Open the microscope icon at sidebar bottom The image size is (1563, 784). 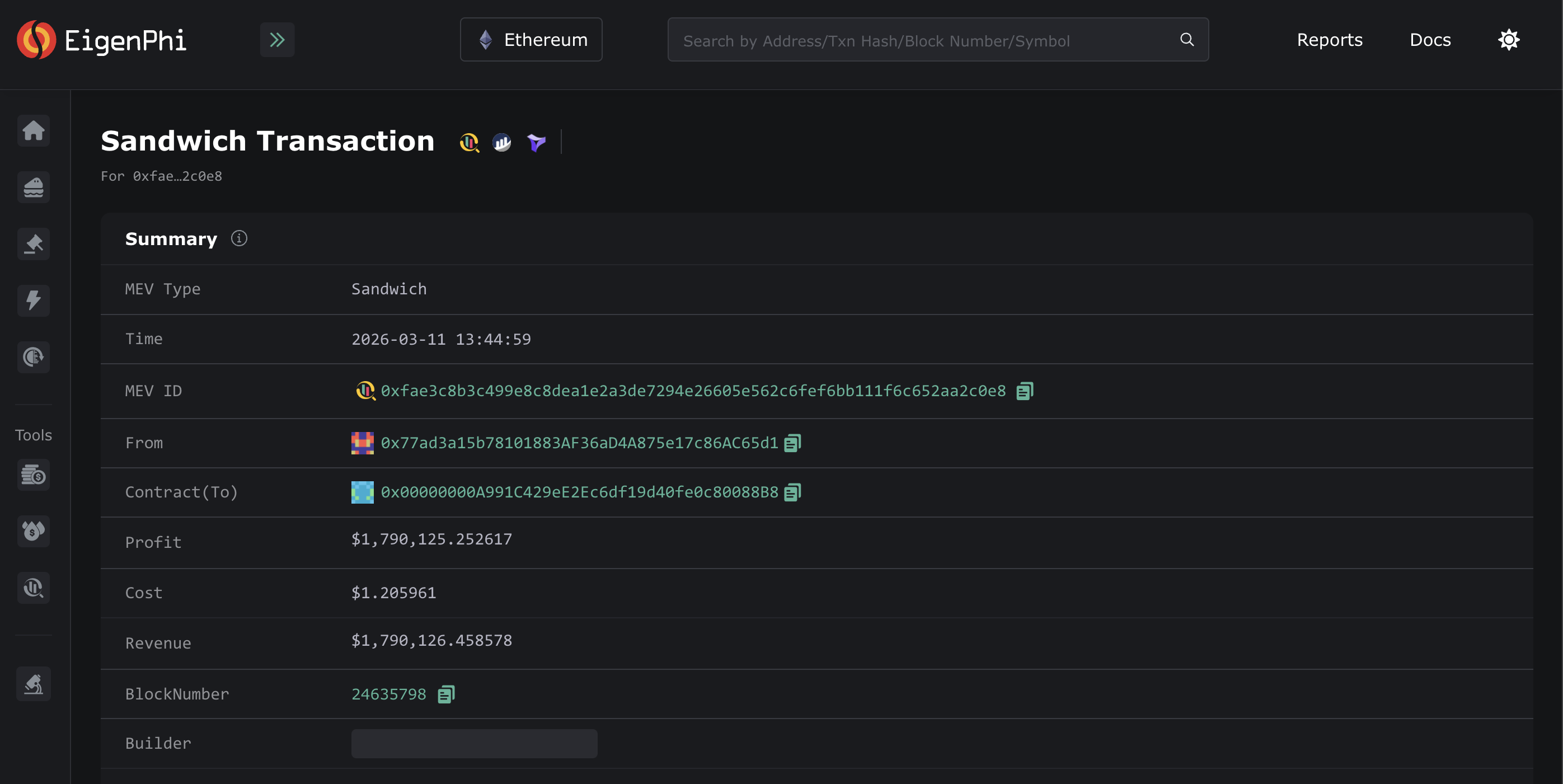pyautogui.click(x=34, y=684)
